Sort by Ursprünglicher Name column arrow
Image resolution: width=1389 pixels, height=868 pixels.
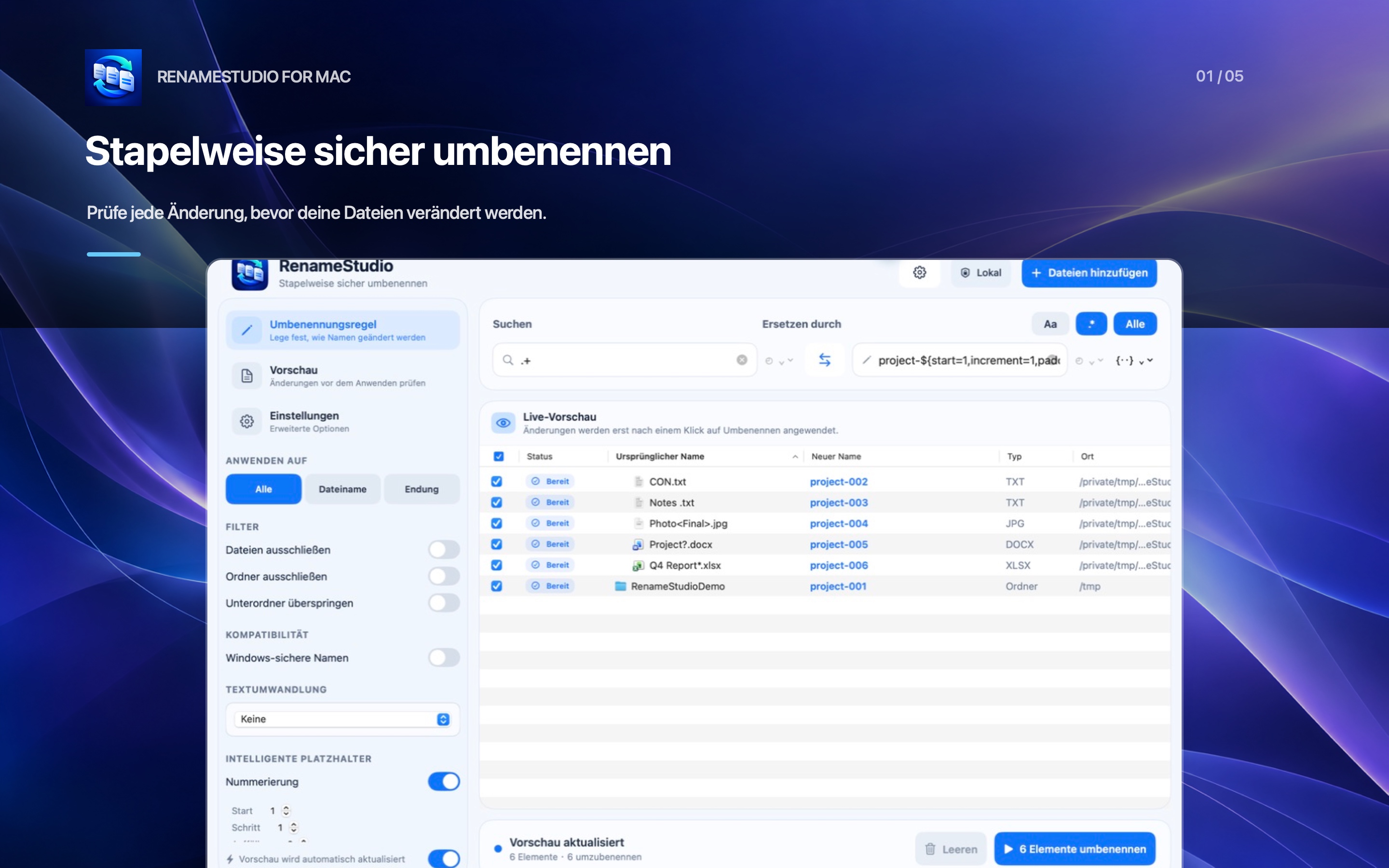[x=795, y=457]
